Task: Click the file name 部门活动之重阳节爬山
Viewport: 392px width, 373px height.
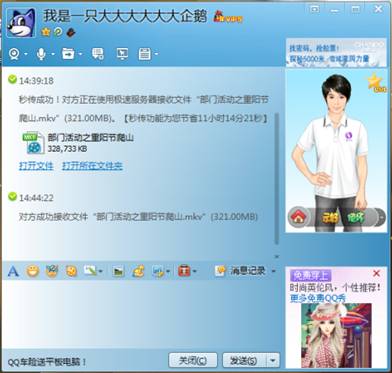Action: (91, 138)
